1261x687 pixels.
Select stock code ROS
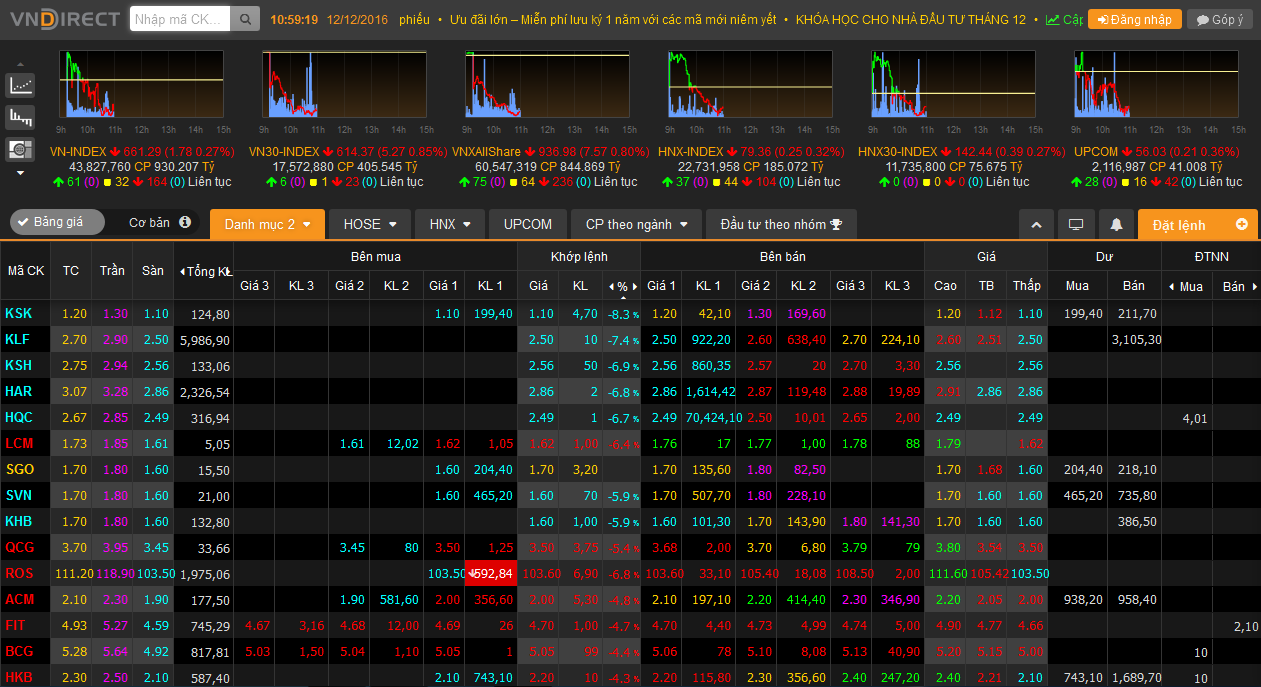click(x=19, y=573)
